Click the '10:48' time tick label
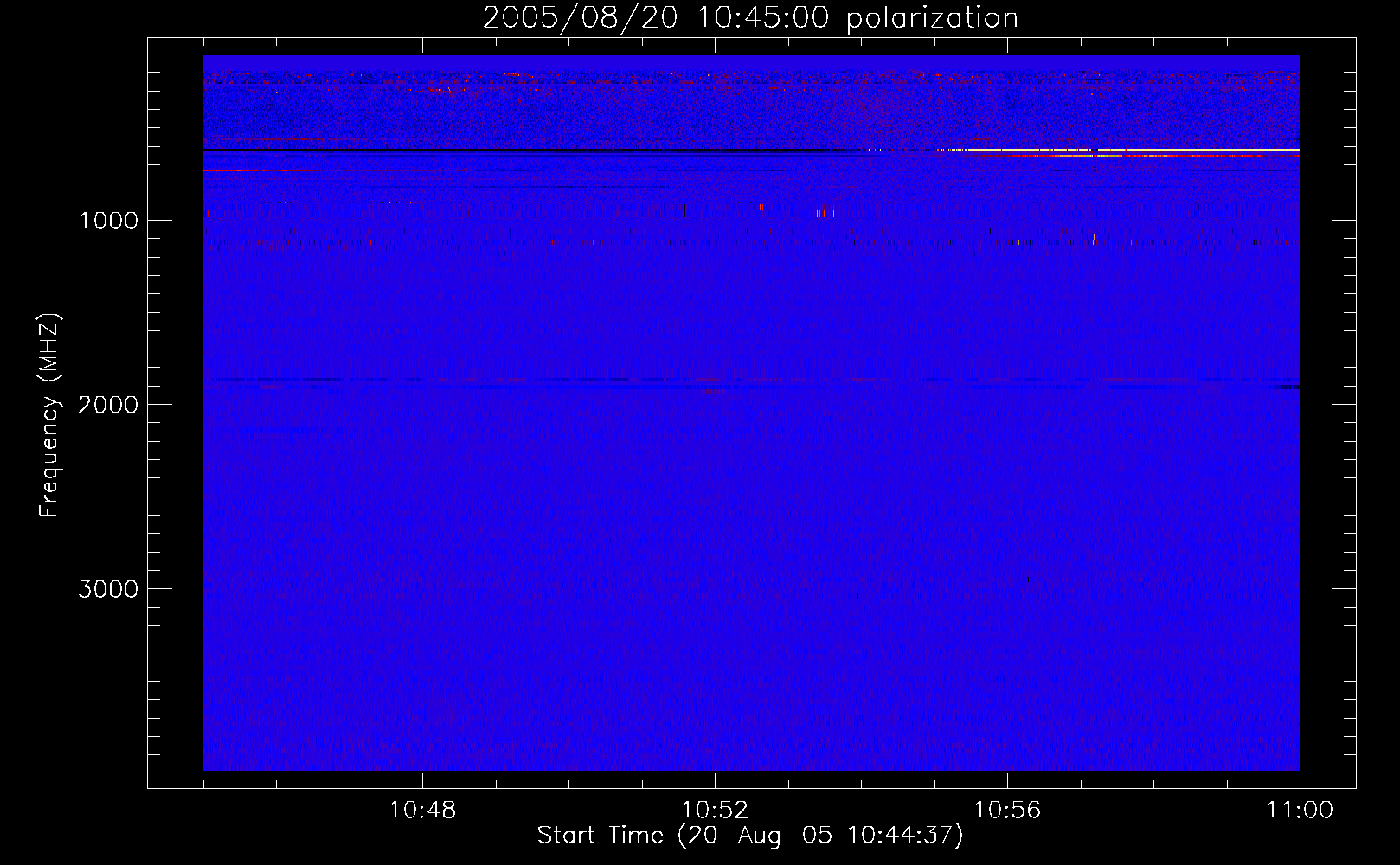Image resolution: width=1400 pixels, height=865 pixels. (422, 811)
